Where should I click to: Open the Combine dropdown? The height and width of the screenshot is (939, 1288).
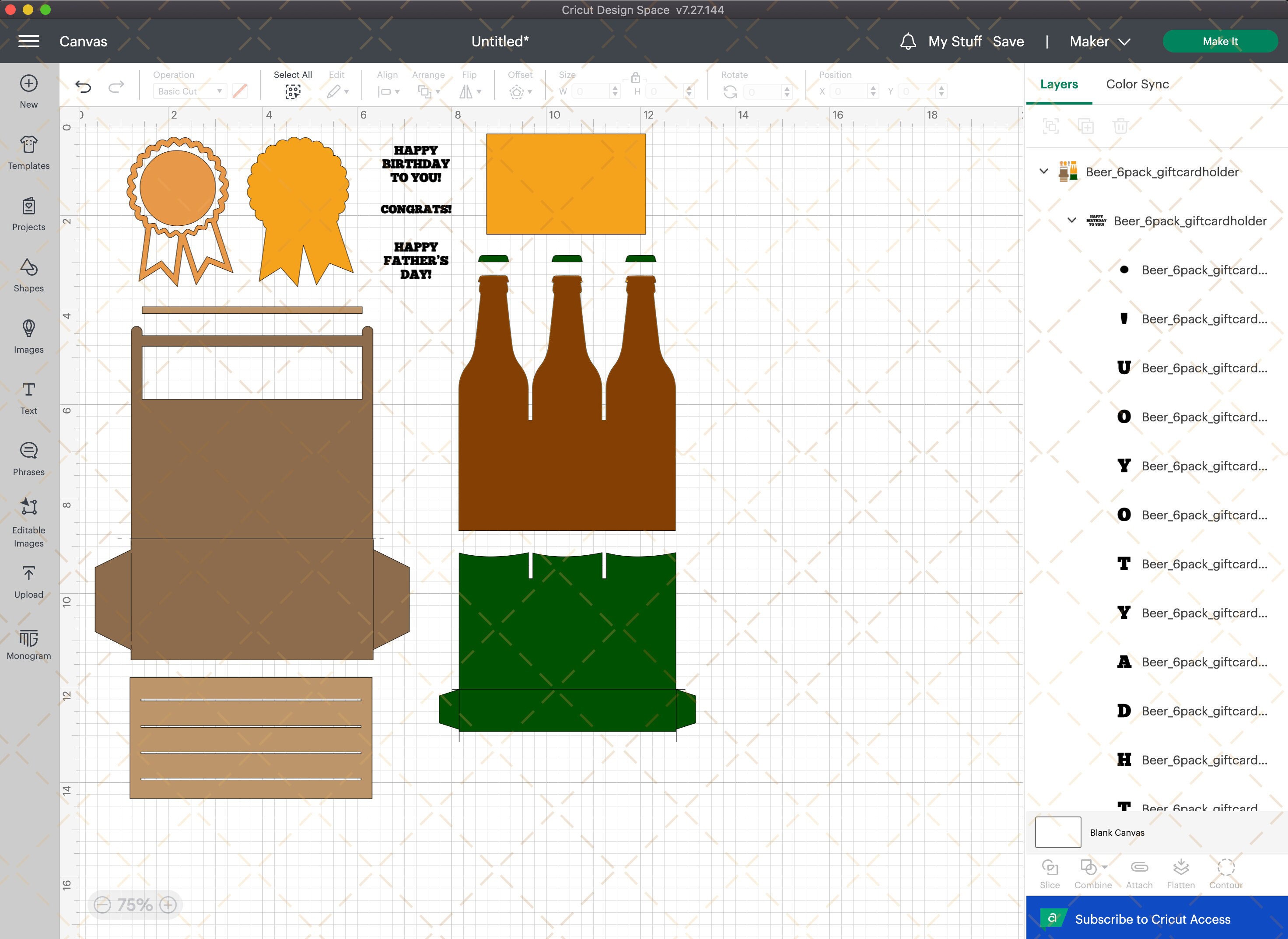(1092, 874)
